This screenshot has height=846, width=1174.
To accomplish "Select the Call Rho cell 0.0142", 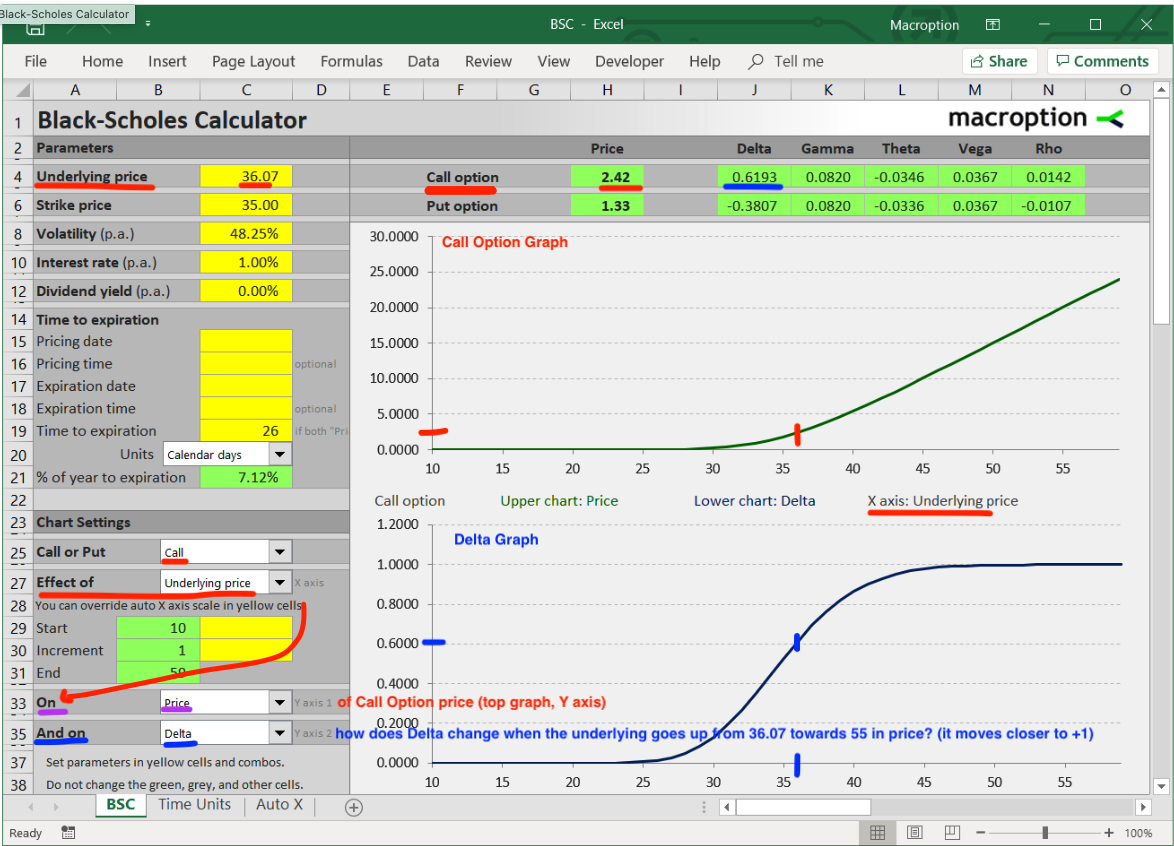I will [1048, 177].
